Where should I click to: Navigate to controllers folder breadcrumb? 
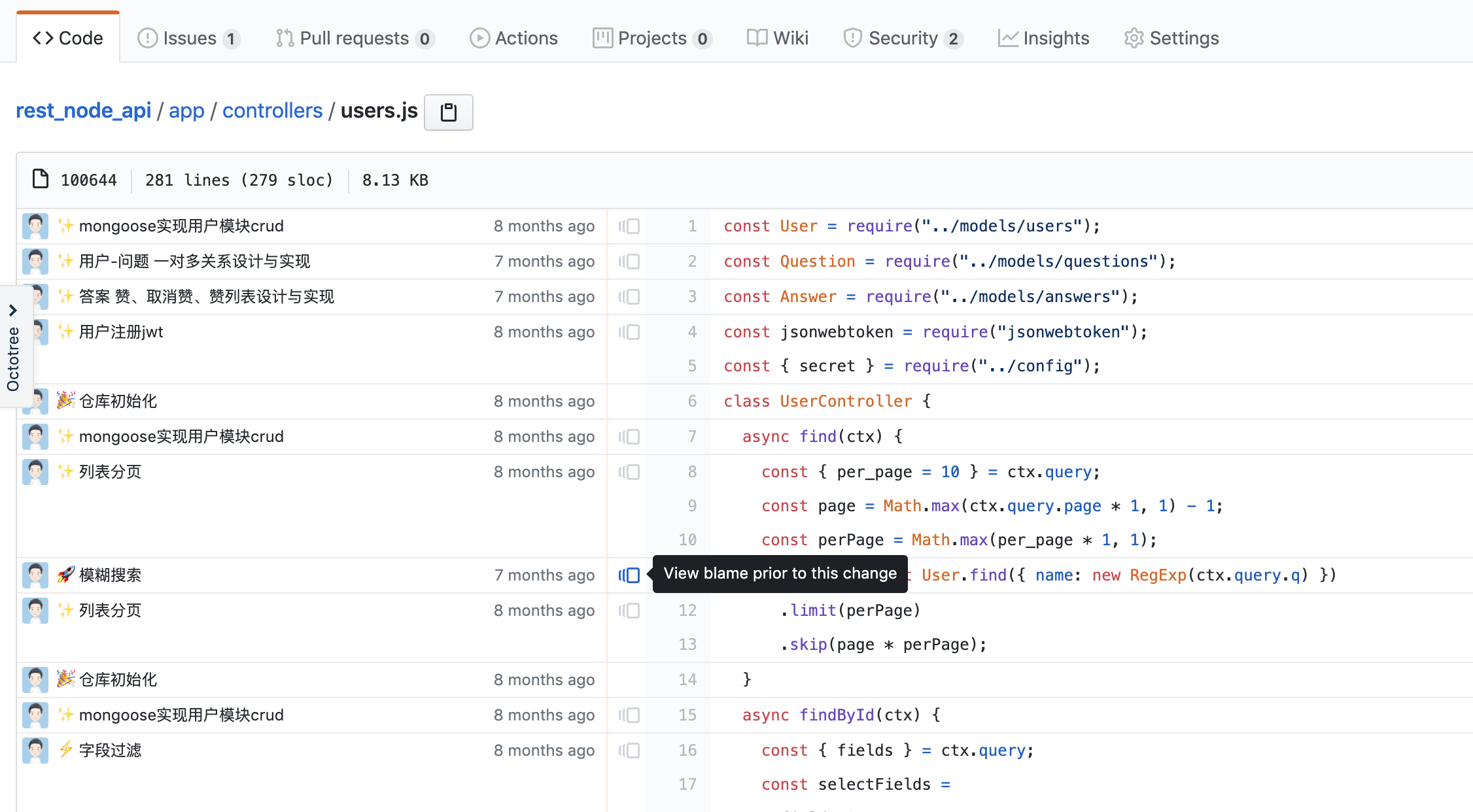click(x=273, y=110)
